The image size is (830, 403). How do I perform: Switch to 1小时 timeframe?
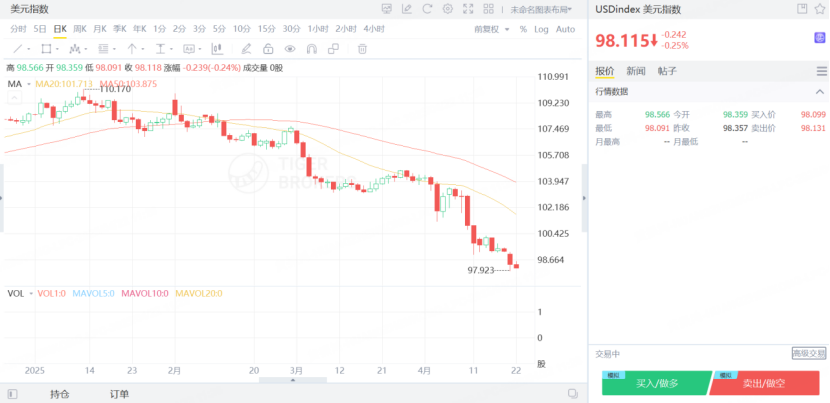318,29
